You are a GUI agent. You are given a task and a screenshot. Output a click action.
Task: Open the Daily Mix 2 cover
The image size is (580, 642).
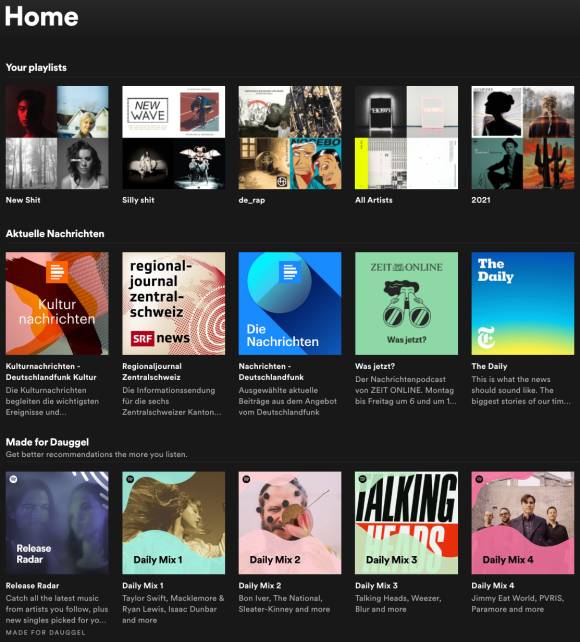(290, 523)
